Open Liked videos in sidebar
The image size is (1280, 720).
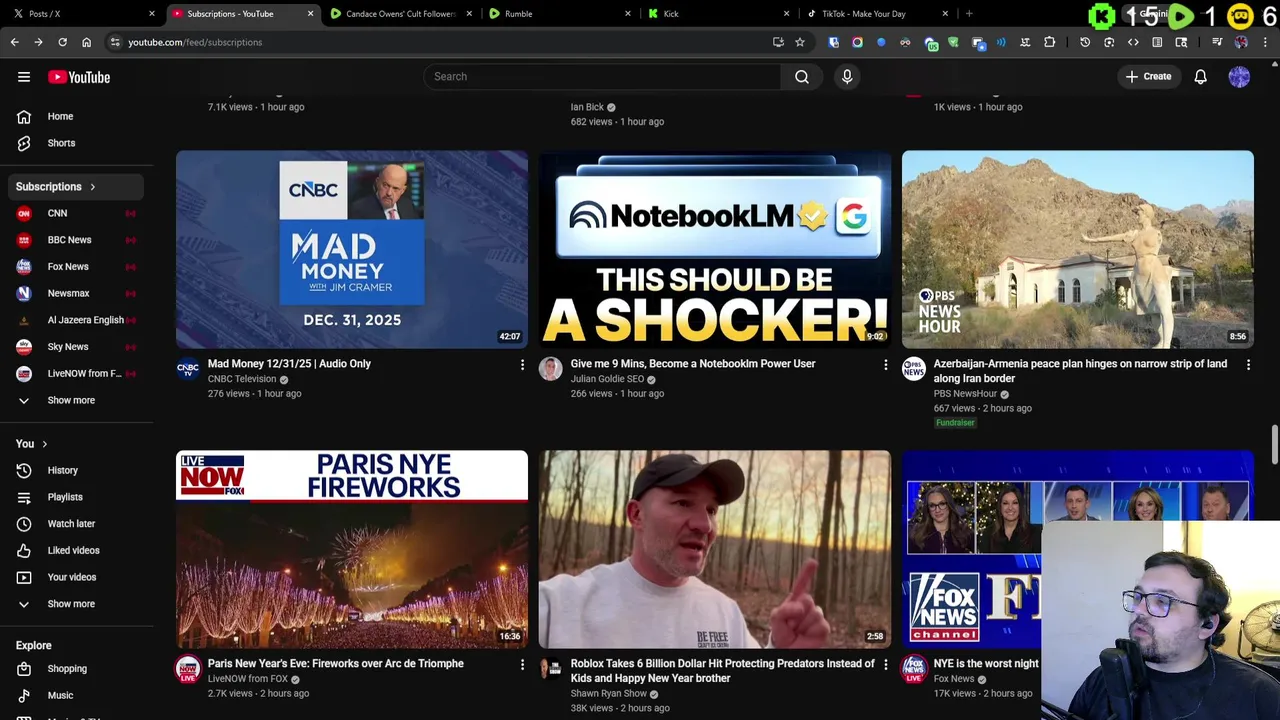[78, 550]
